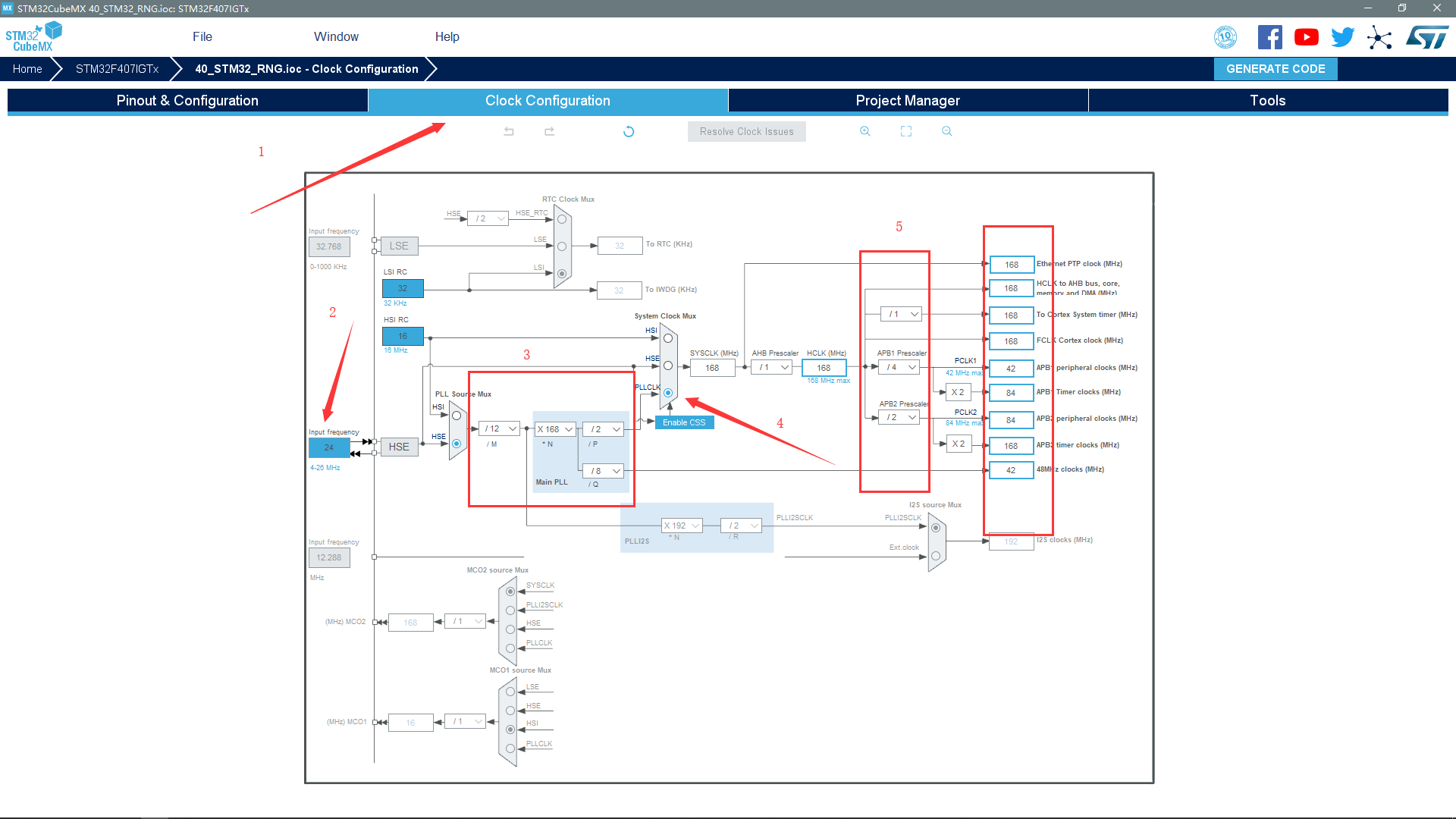Select HSI in System Clock Mux
1456x819 pixels.
[x=668, y=338]
